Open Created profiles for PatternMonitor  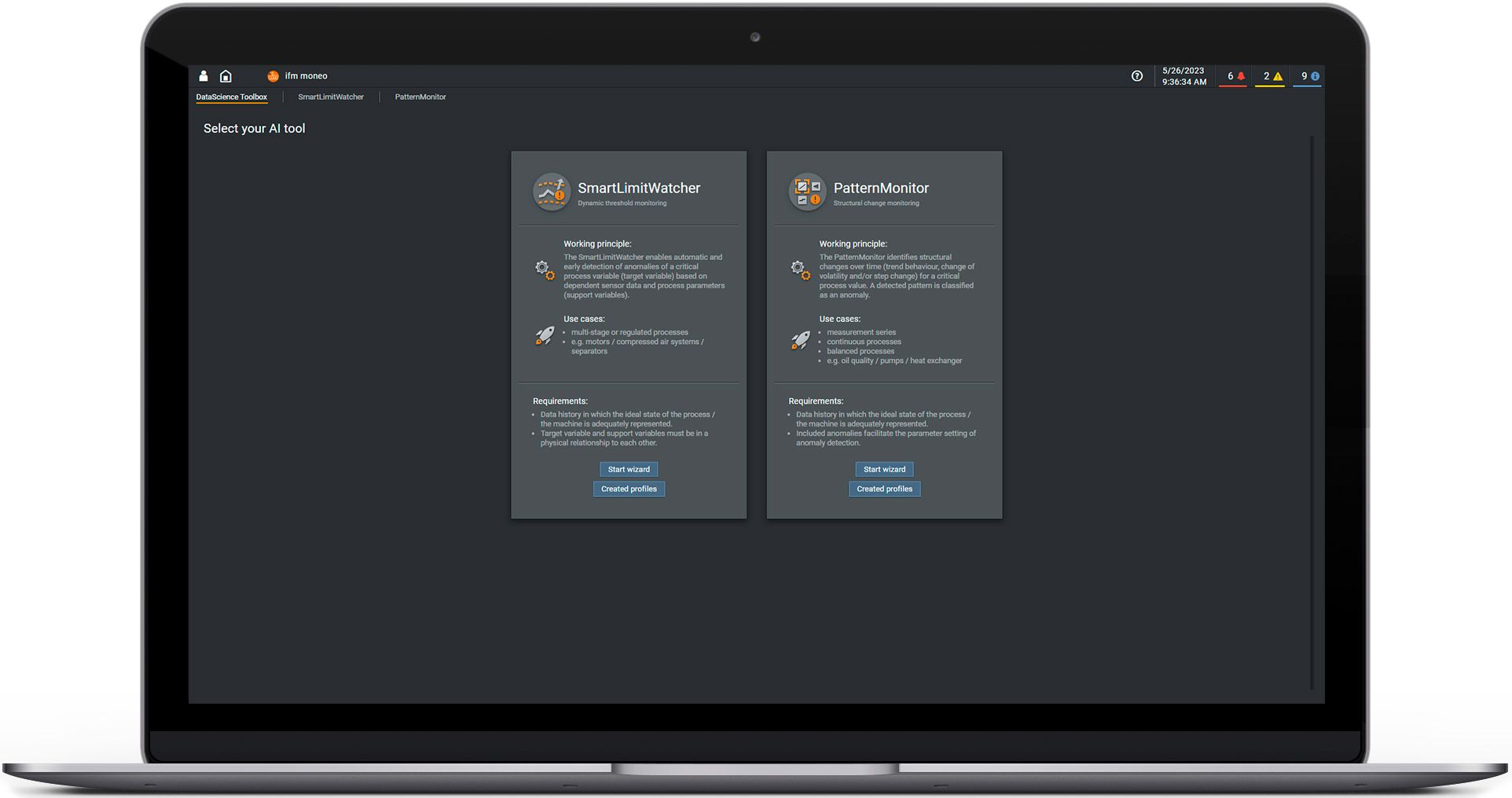point(885,489)
